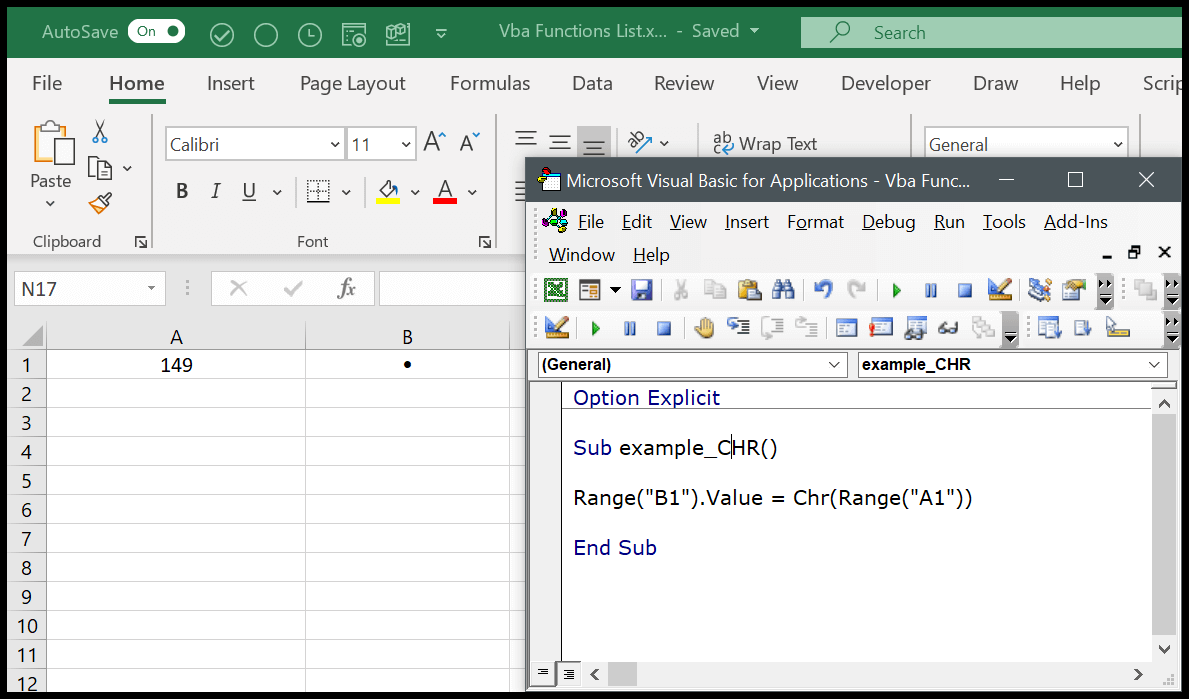Click the Undo icon in VBA toolbar
Image resolution: width=1189 pixels, height=699 pixels.
pyautogui.click(x=822, y=290)
